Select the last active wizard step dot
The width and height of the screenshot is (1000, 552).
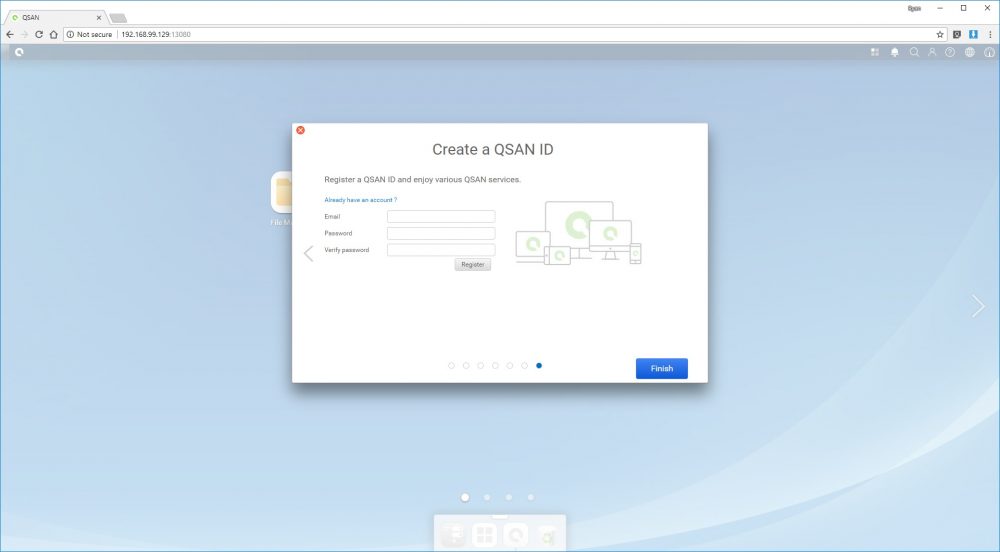(540, 366)
